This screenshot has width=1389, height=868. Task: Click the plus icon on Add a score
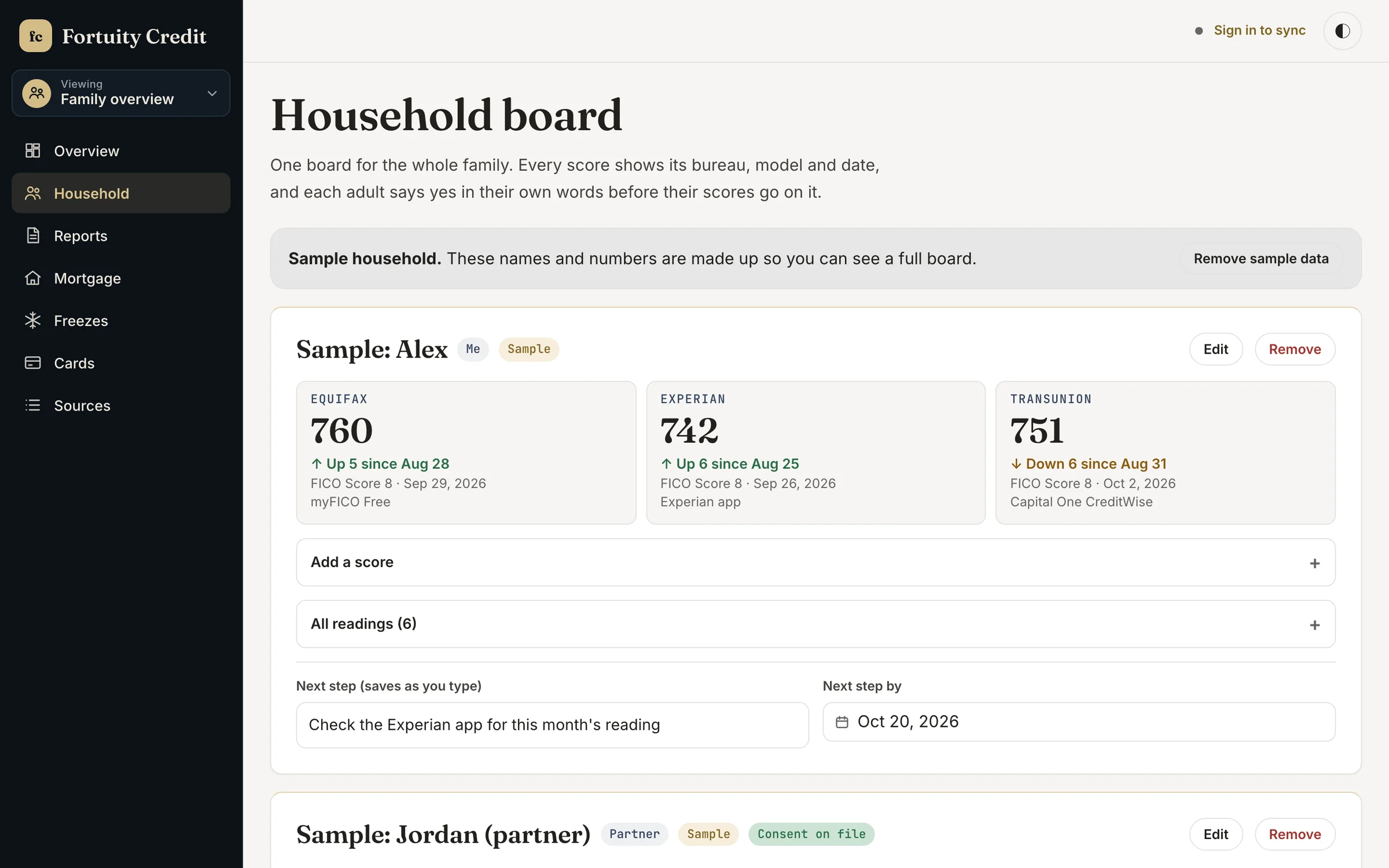(1314, 563)
